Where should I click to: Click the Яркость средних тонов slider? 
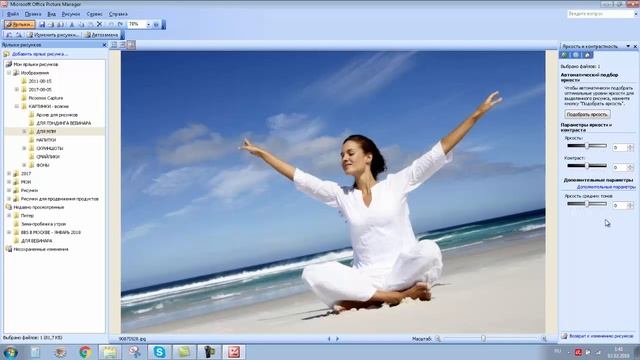coord(587,204)
